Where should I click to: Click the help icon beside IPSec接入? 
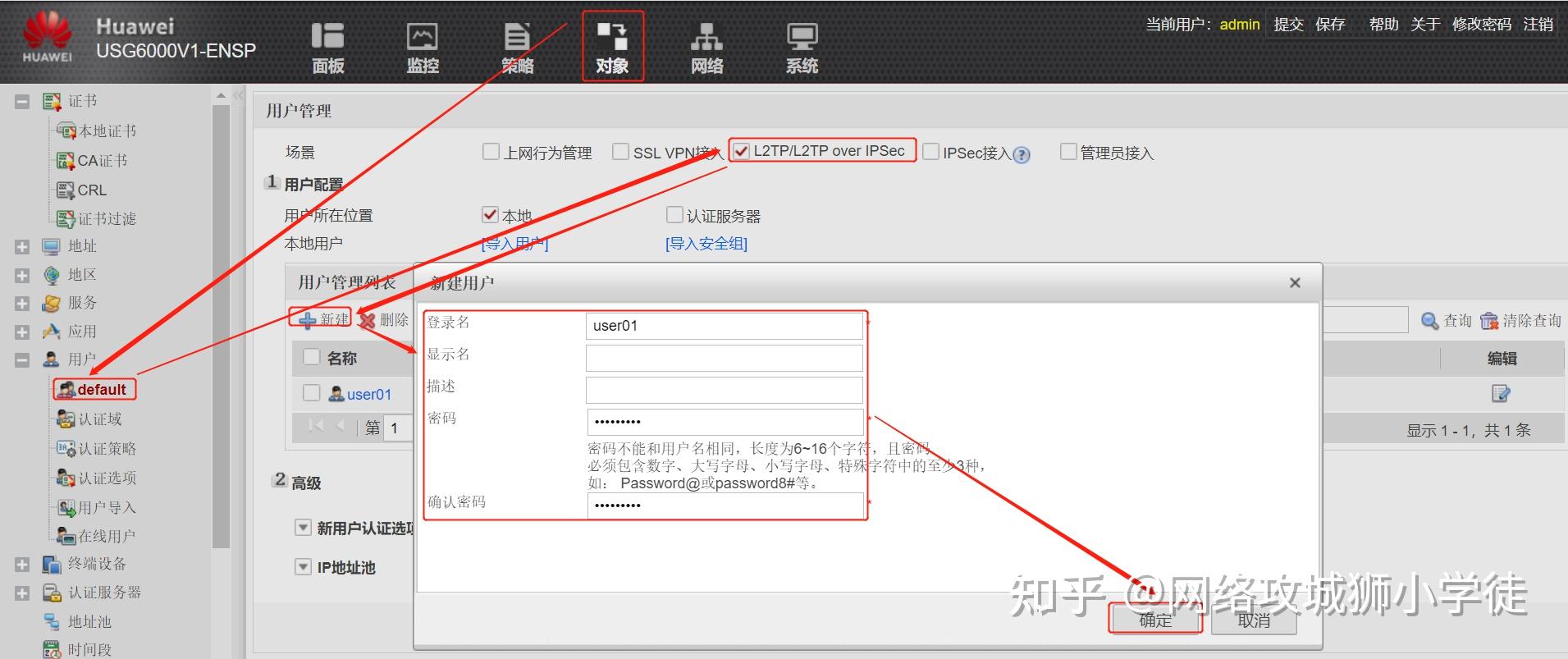(x=1022, y=154)
